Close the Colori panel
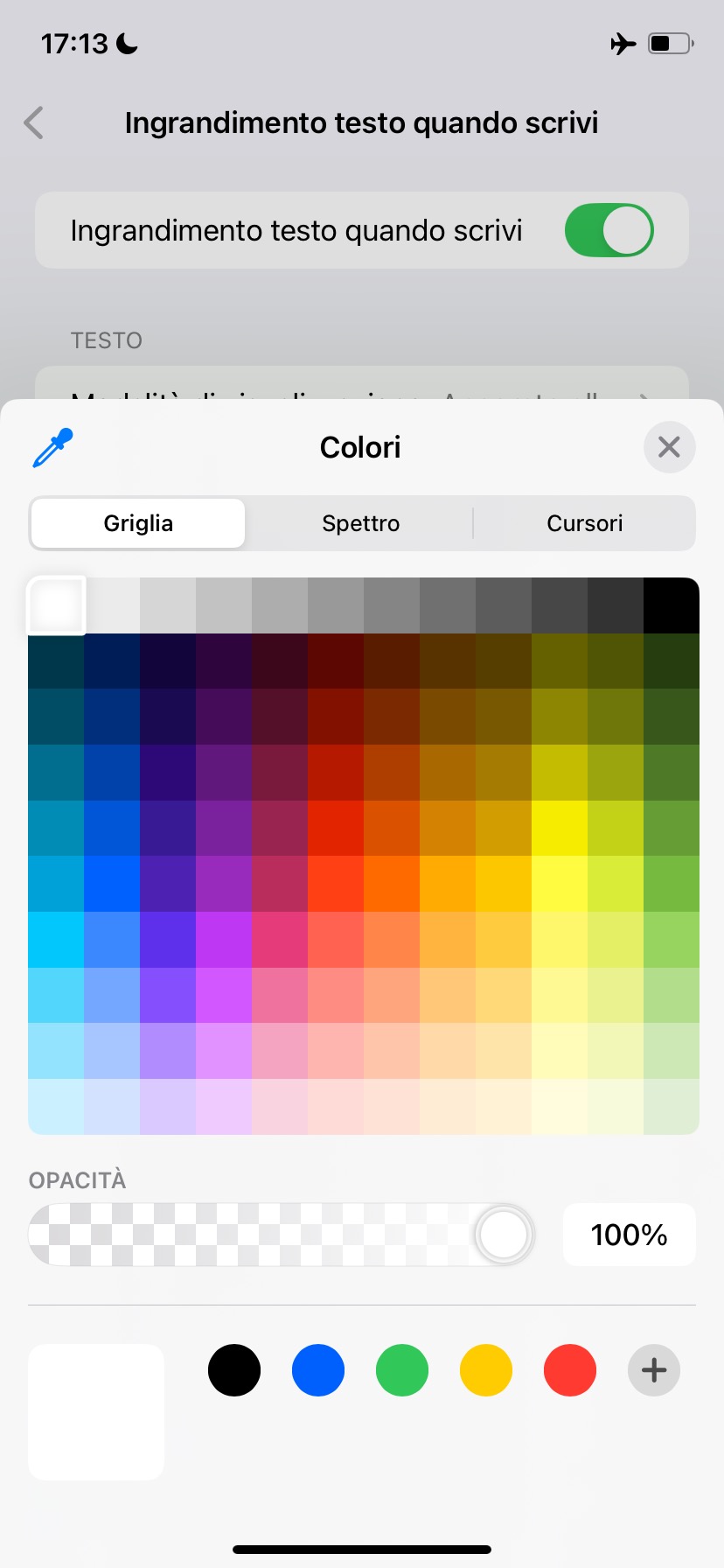The height and width of the screenshot is (1568, 724). click(x=669, y=447)
